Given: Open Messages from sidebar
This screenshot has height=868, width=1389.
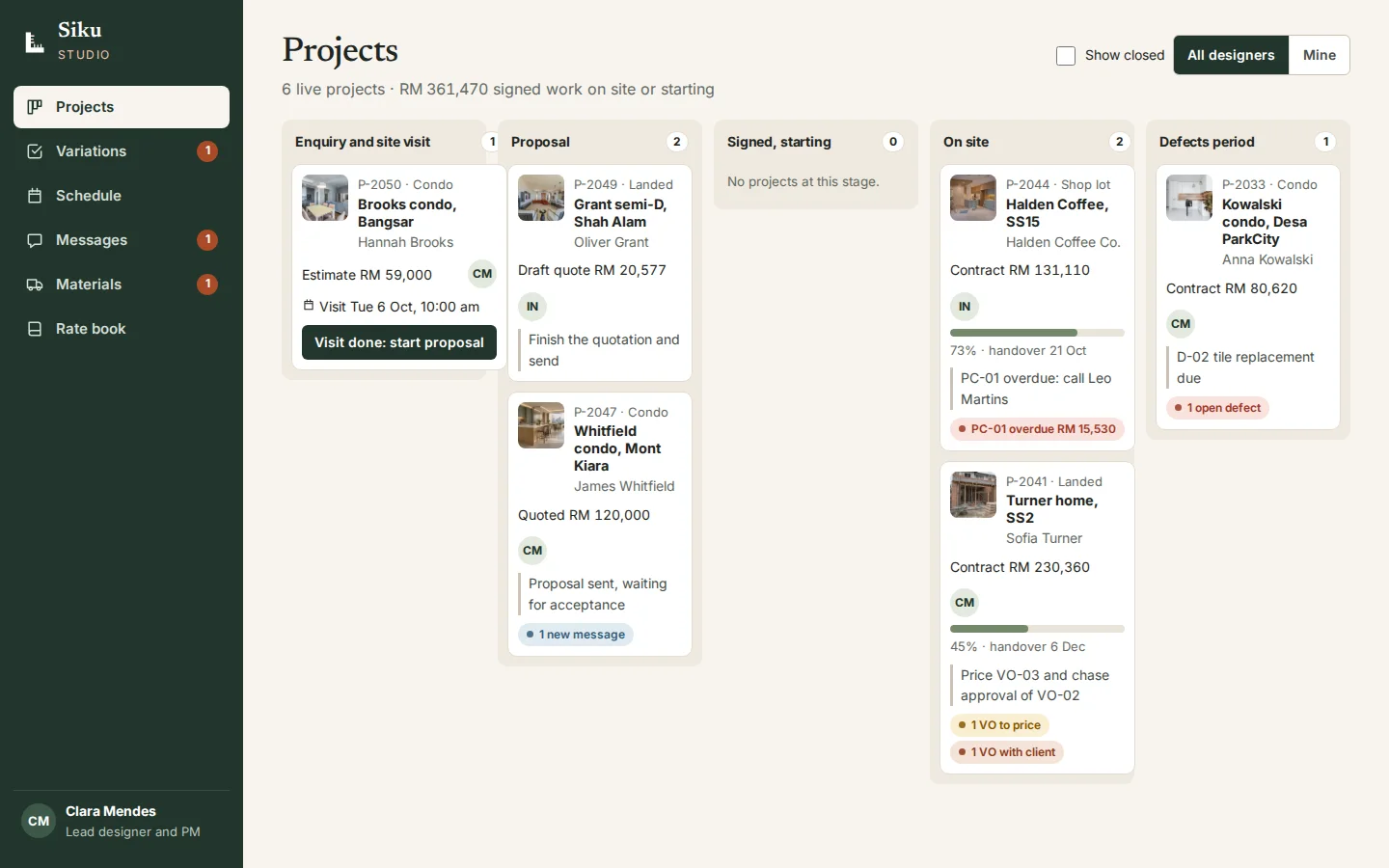Looking at the screenshot, I should (122, 240).
